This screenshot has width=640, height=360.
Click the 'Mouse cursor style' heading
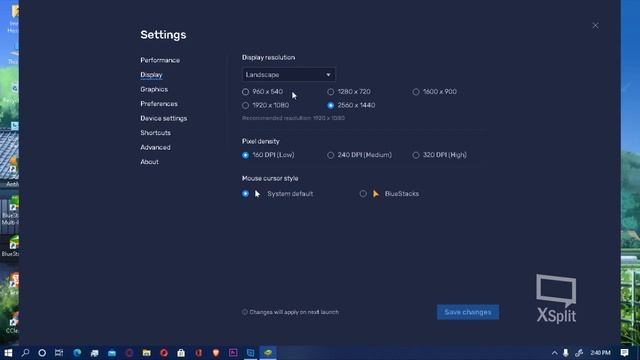point(270,178)
